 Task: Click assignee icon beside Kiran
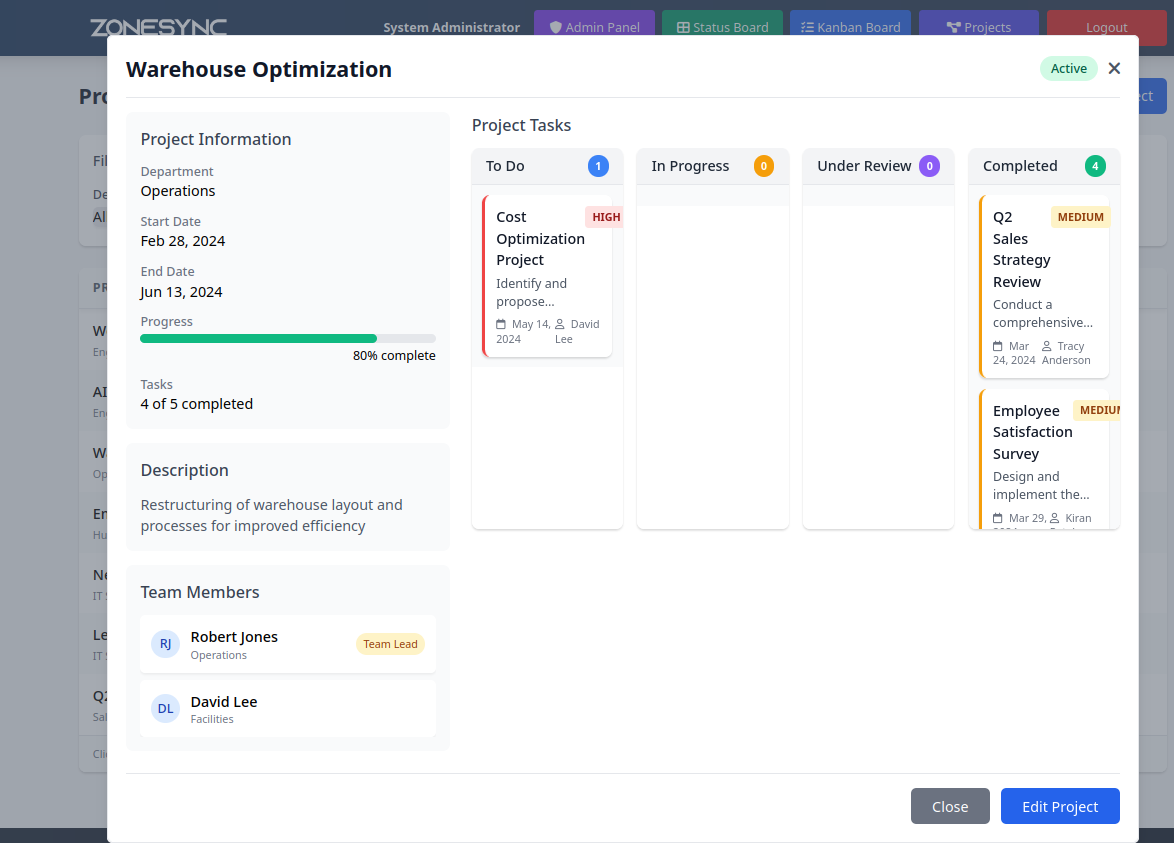pyautogui.click(x=1055, y=518)
